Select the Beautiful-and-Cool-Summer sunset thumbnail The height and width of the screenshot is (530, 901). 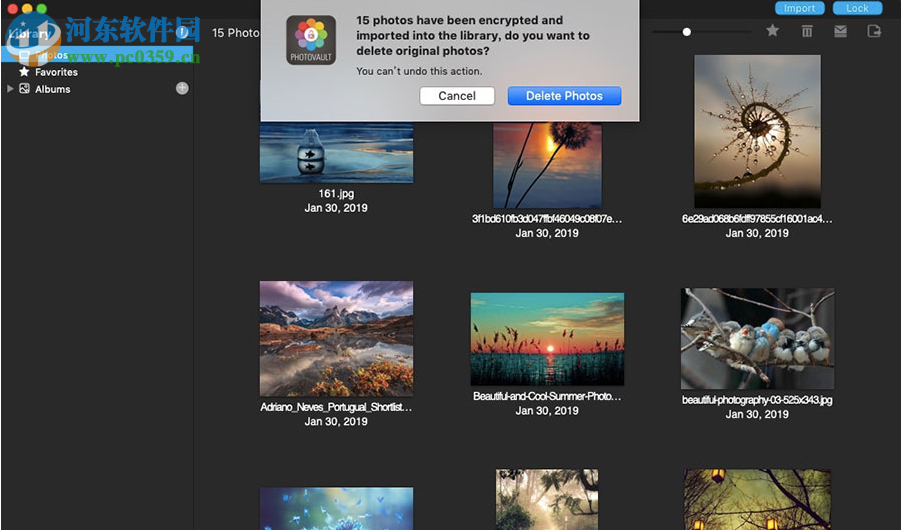[547, 339]
